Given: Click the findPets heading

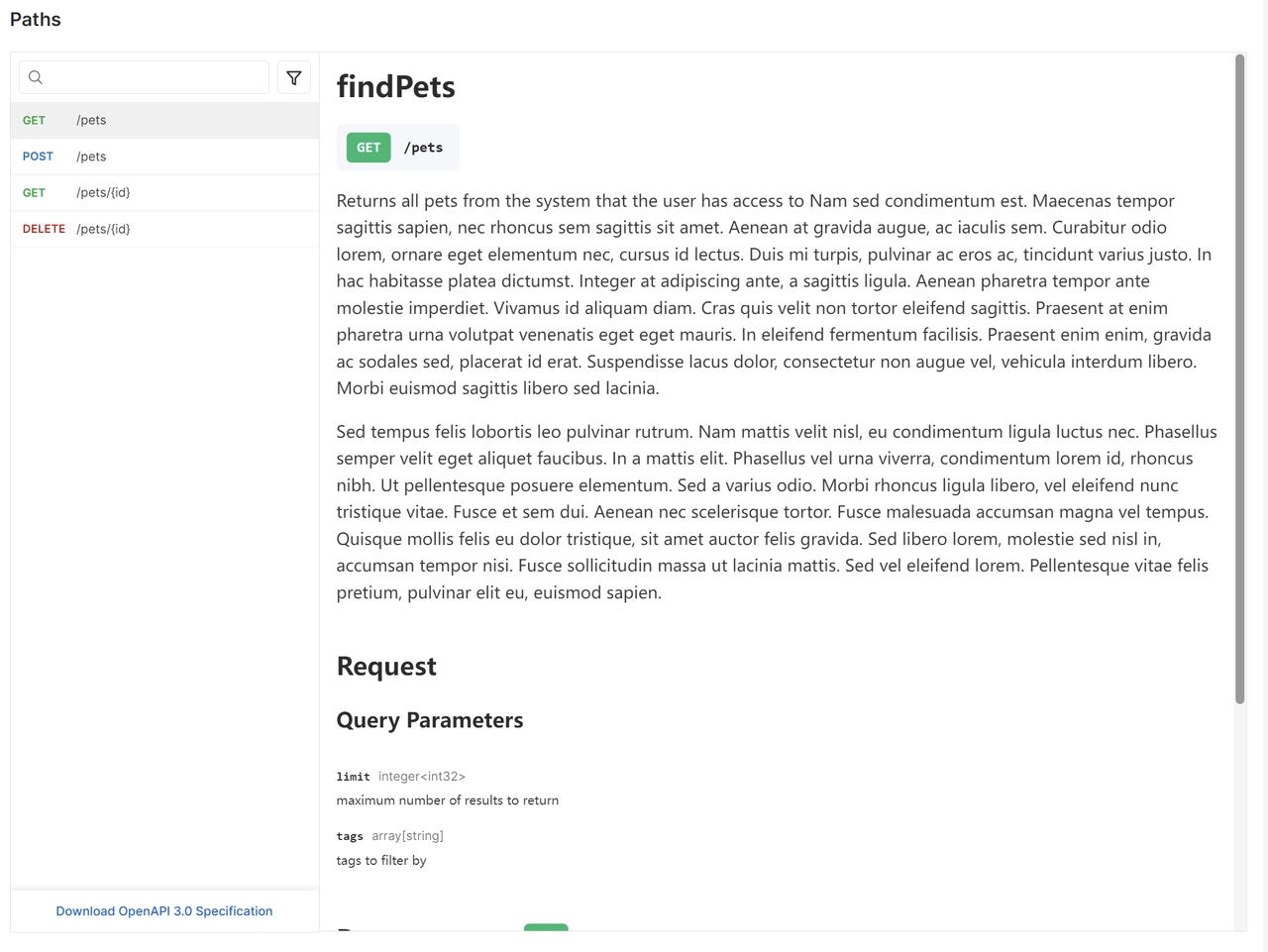Looking at the screenshot, I should 396,87.
